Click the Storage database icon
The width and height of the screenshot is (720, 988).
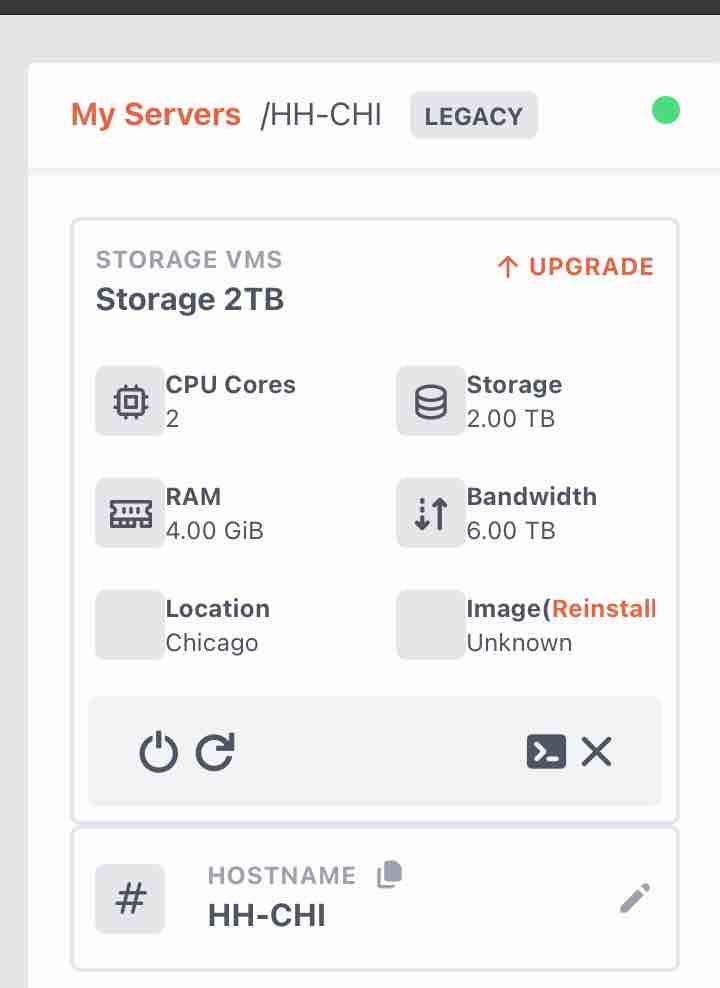(x=431, y=401)
